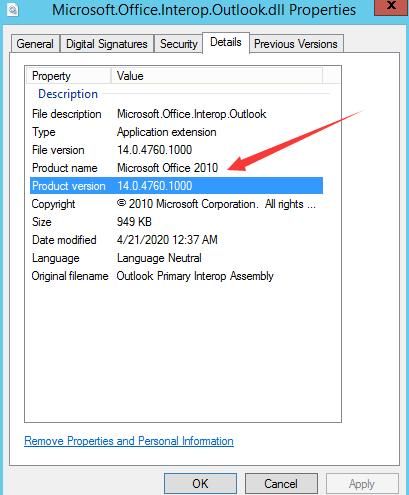Click the Value column header
The image size is (409, 495).
tap(217, 76)
